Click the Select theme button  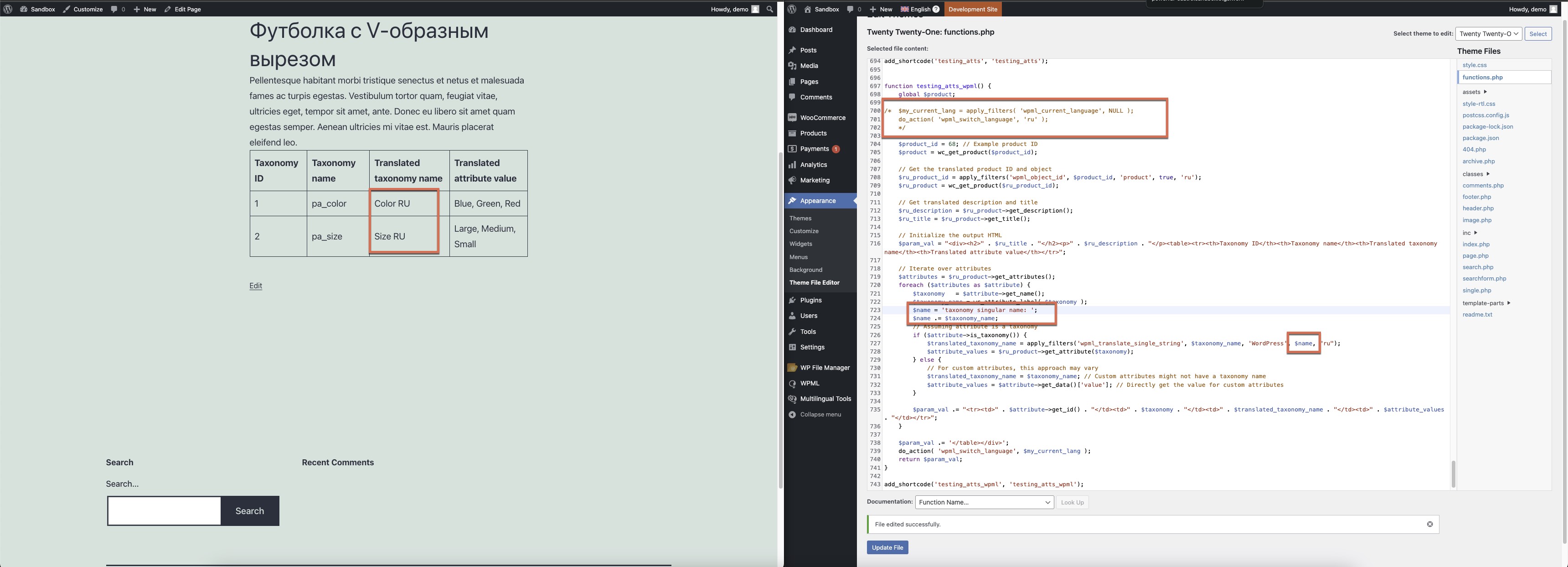[1537, 33]
